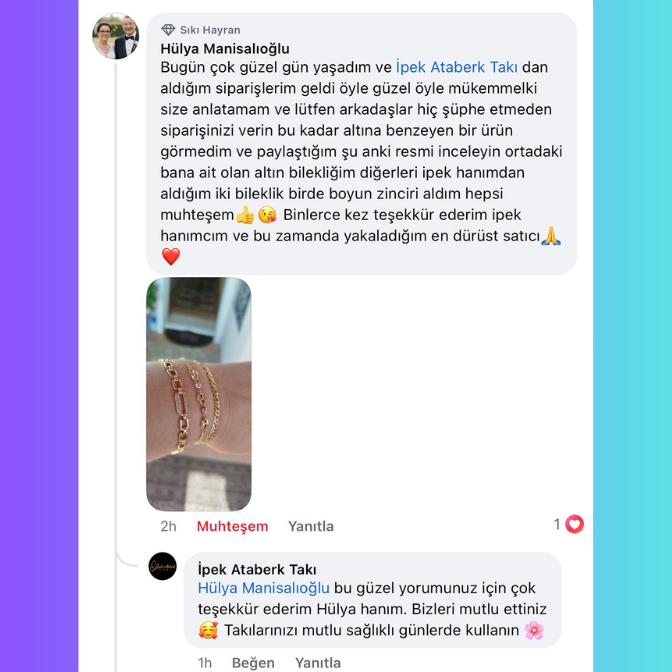
Task: Click the diamond Sıkı Hayran badge icon
Action: pos(168,30)
